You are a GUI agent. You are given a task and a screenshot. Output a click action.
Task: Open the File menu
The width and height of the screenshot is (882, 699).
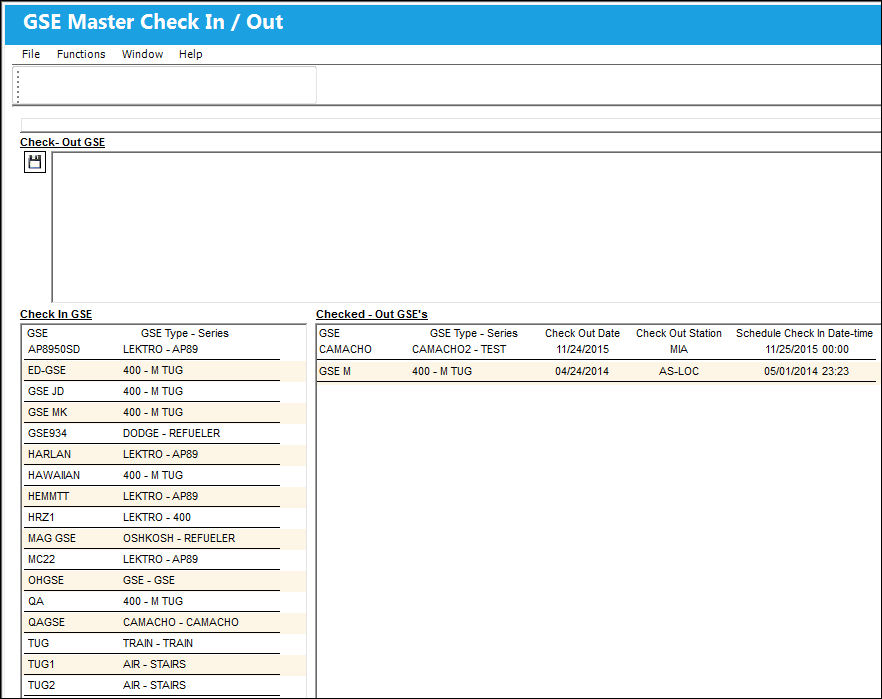[x=31, y=54]
